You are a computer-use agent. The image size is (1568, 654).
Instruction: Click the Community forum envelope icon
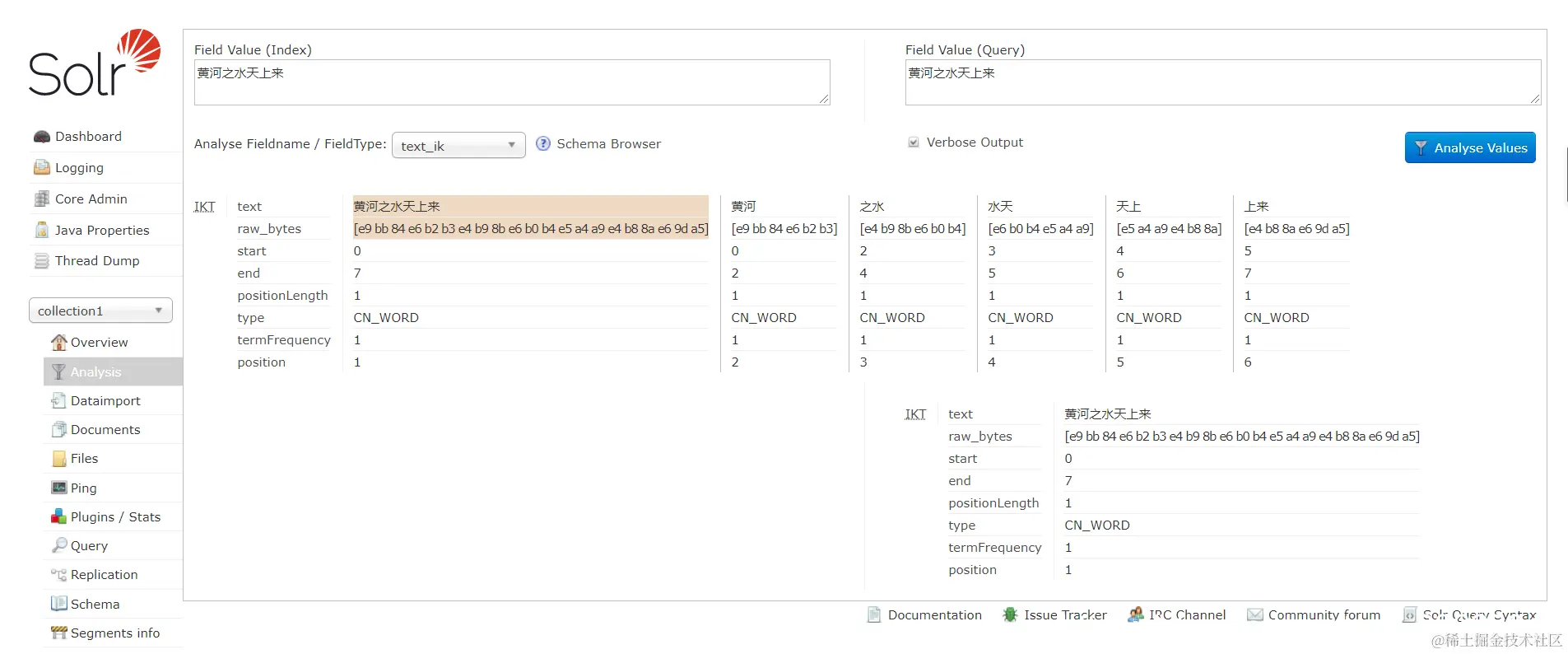point(1255,615)
